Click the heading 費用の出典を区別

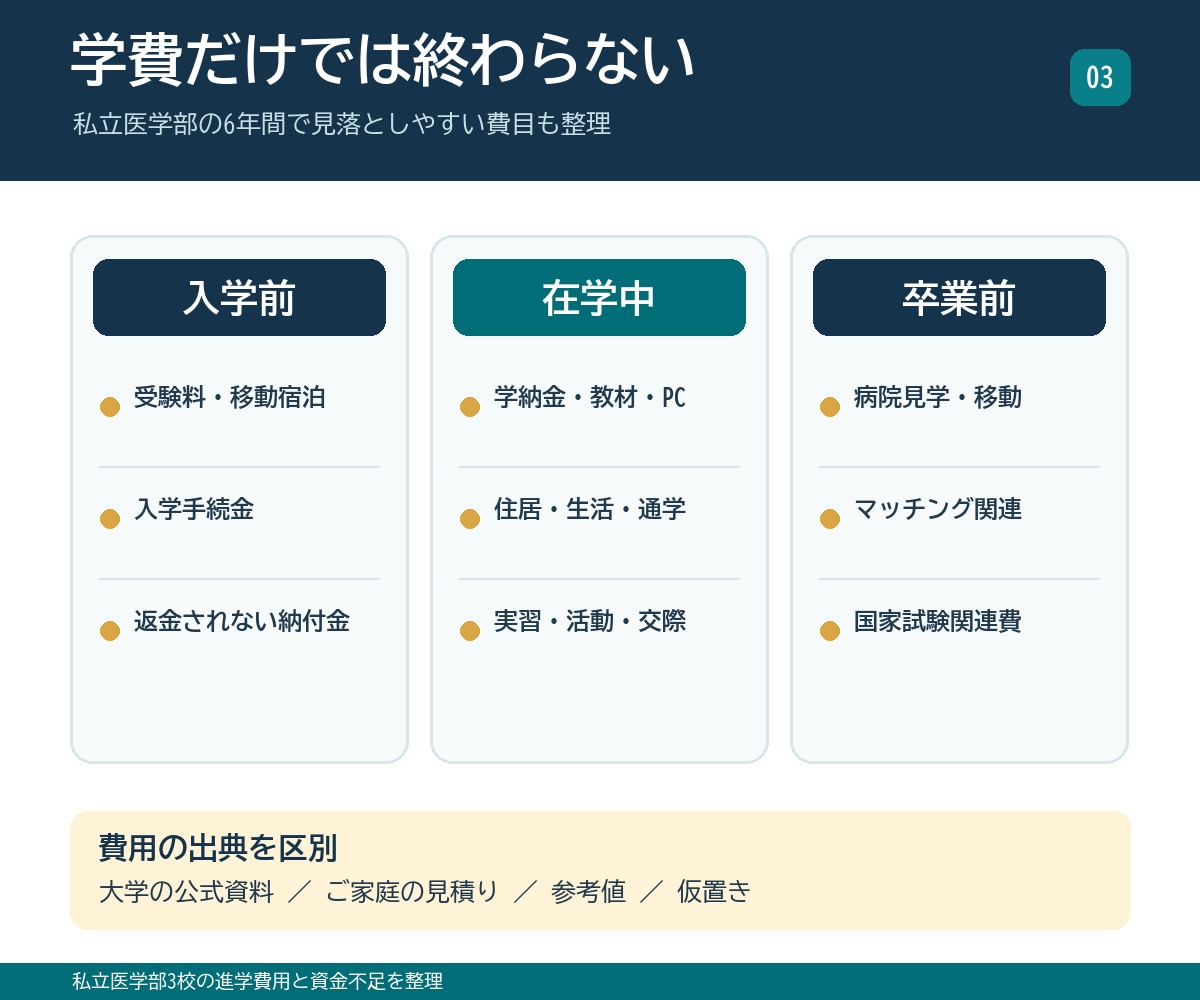pyautogui.click(x=218, y=848)
